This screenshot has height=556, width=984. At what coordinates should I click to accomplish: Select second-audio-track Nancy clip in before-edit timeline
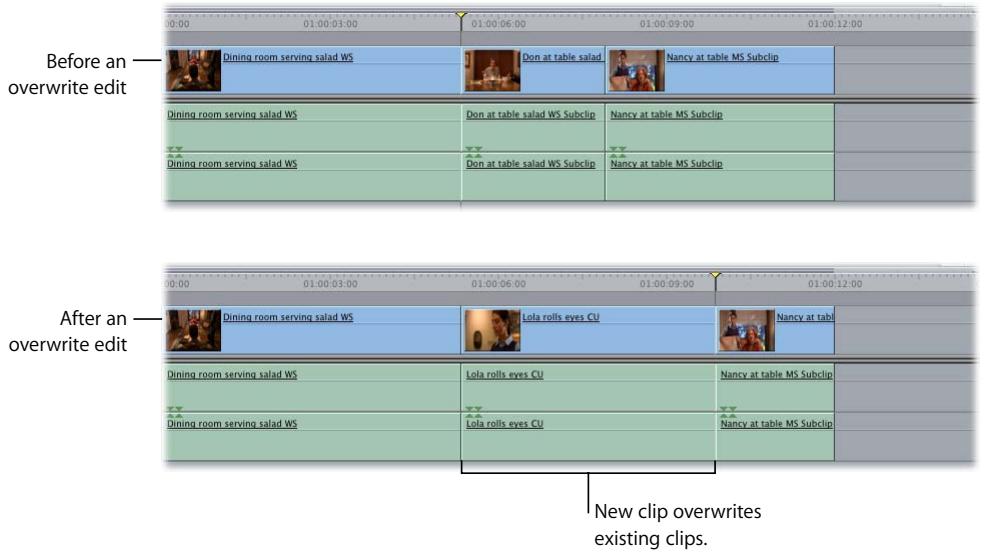720,177
